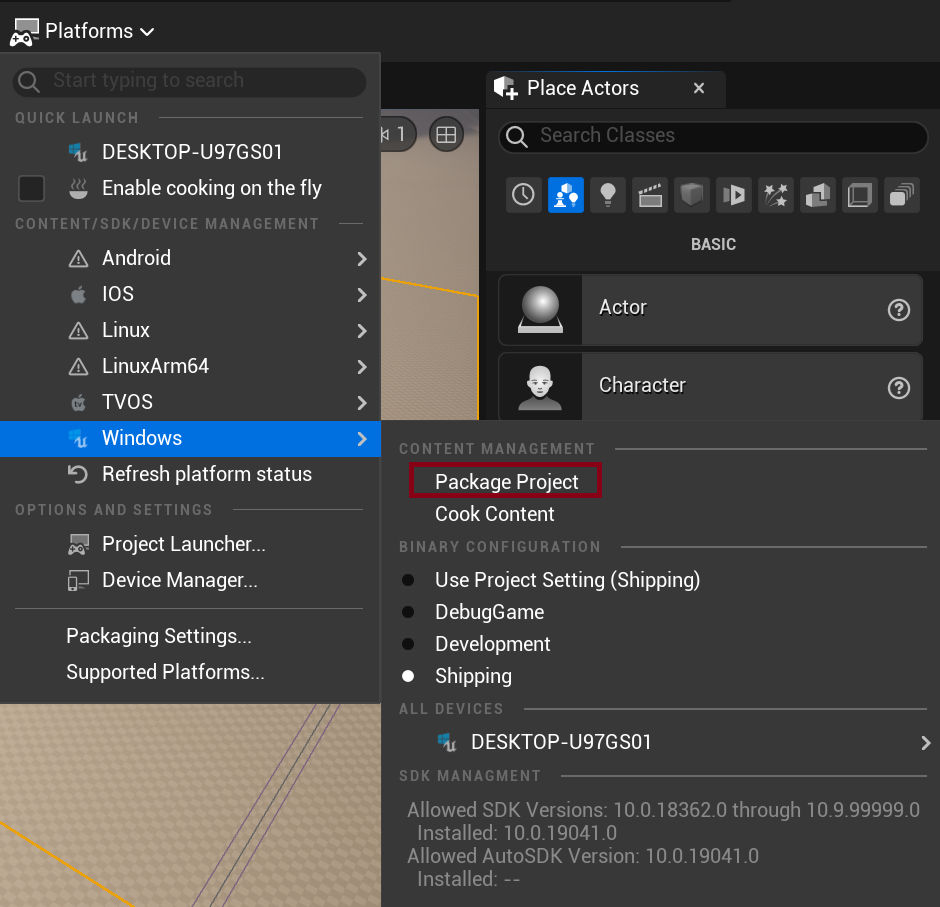Open the Platforms dropdown menu
This screenshot has height=907, width=940.
84,31
